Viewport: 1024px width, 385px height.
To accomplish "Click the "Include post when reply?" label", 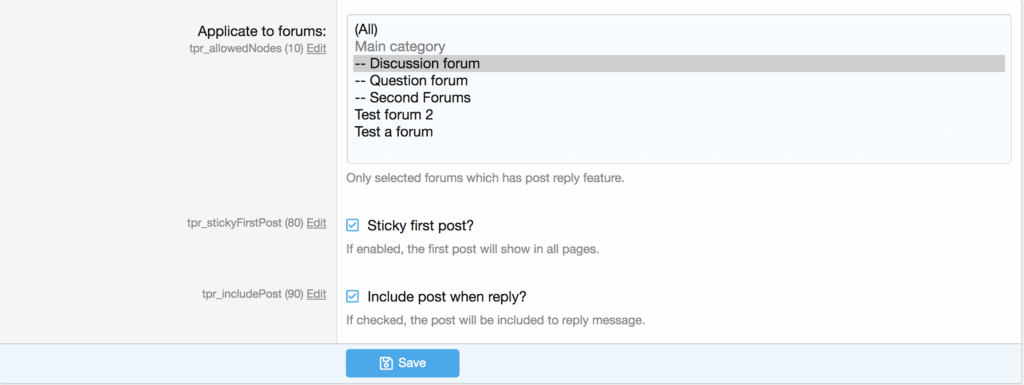I will click(447, 297).
